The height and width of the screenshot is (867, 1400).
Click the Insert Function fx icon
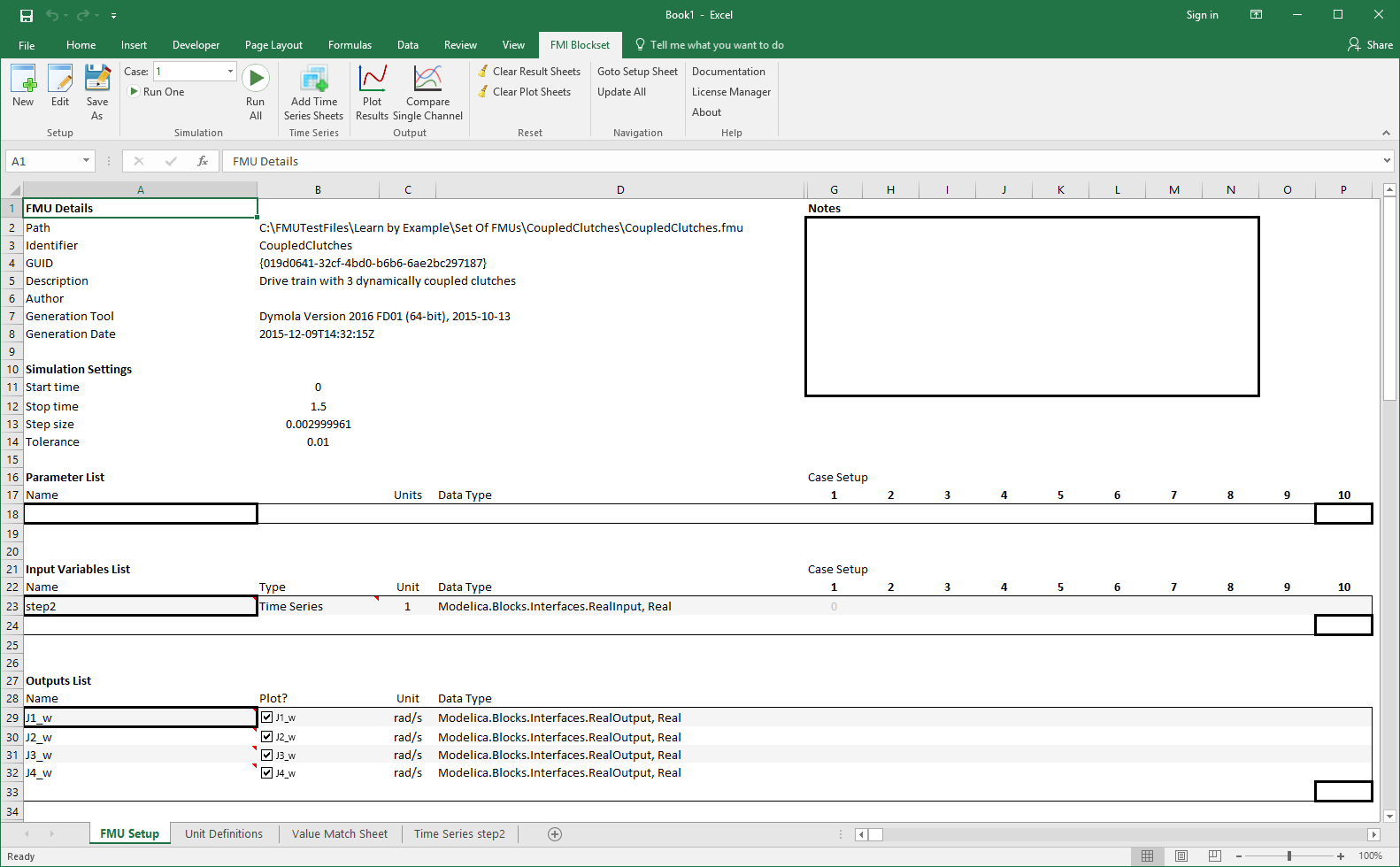coord(203,161)
